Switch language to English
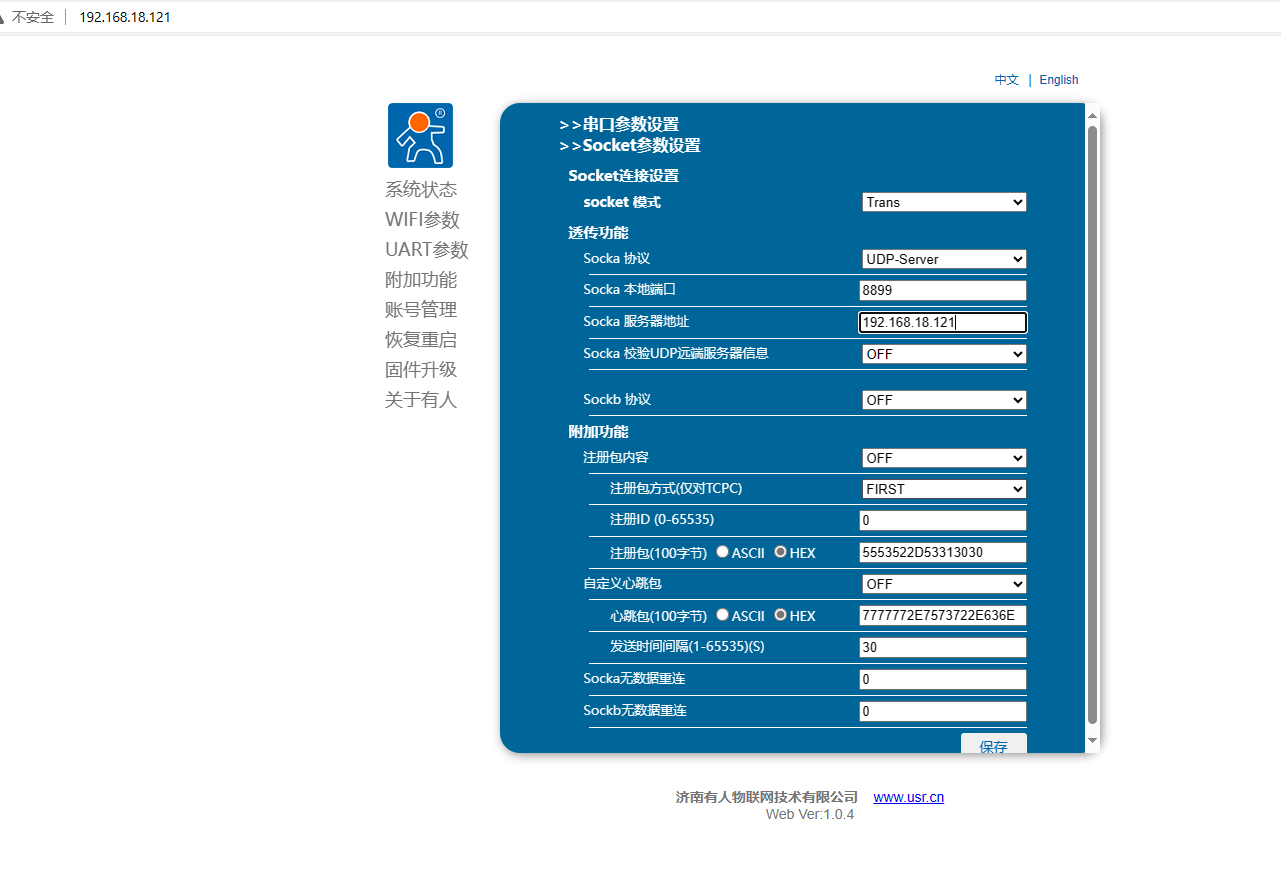Screen dimensions: 1281x872 [1058, 80]
